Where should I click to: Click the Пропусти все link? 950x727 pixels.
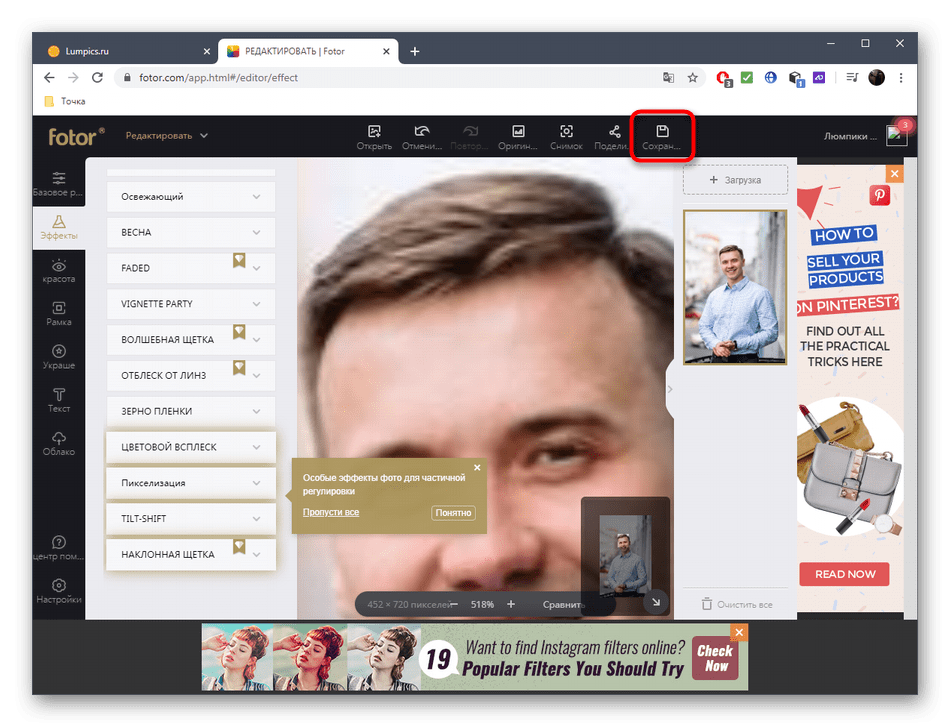(x=331, y=512)
